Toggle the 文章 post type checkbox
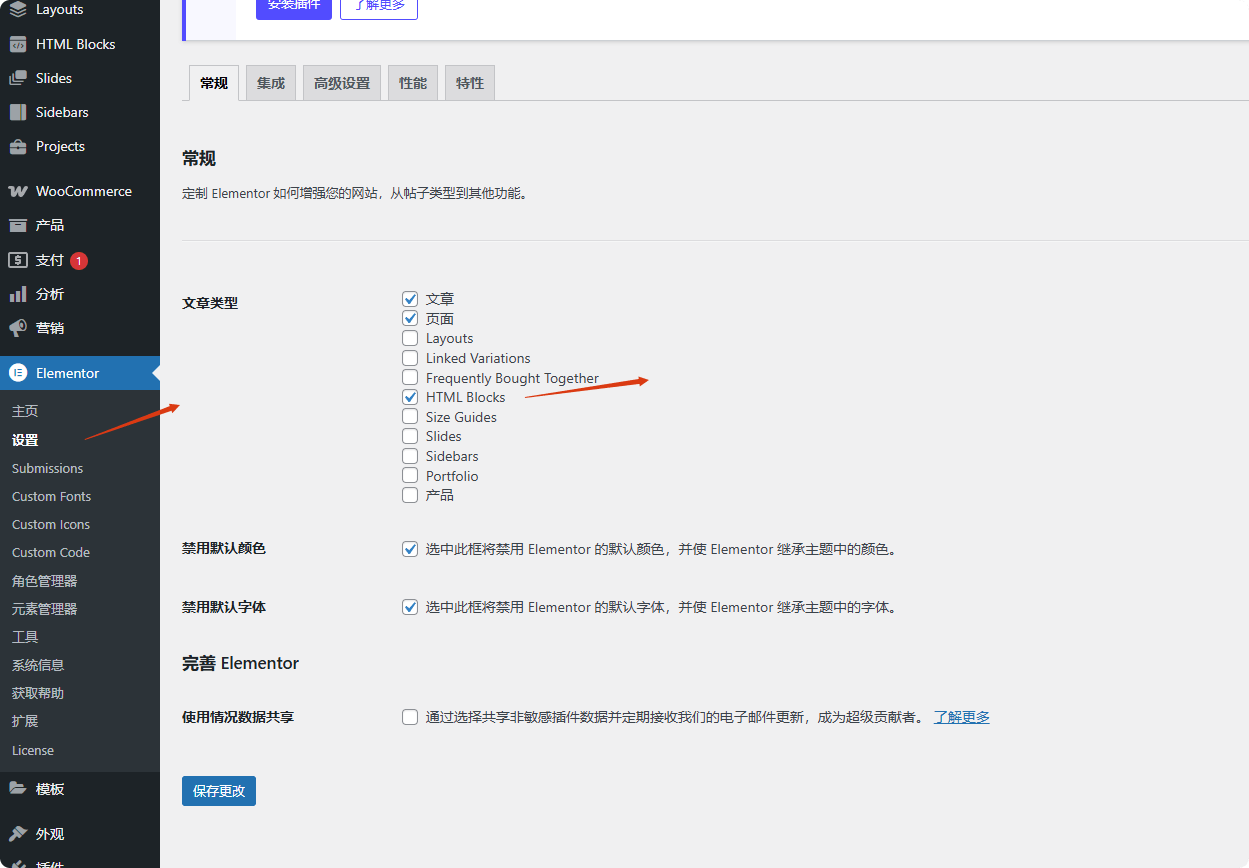Screen dimensions: 1249x868 pyautogui.click(x=410, y=299)
